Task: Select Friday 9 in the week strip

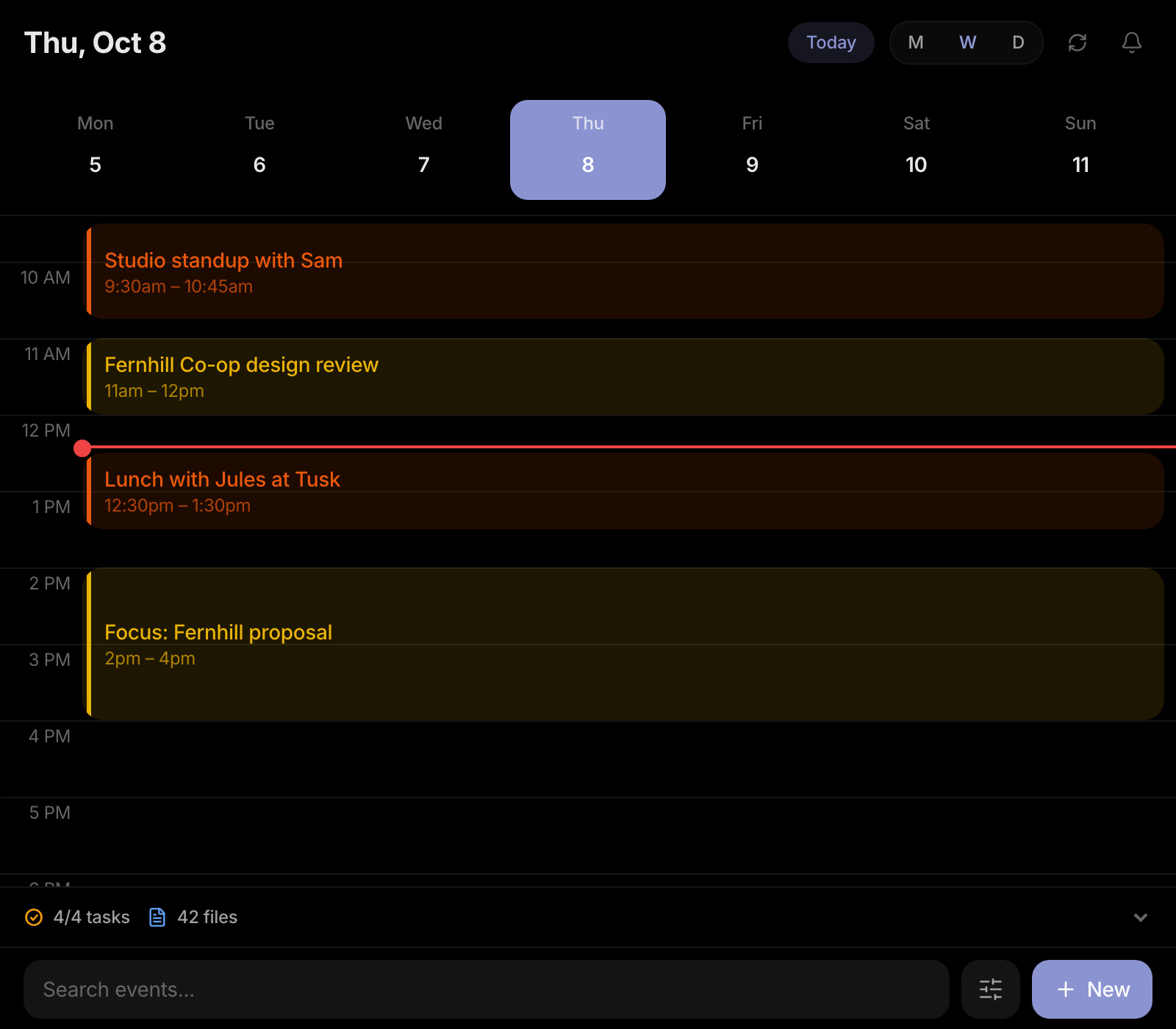Action: [x=752, y=150]
